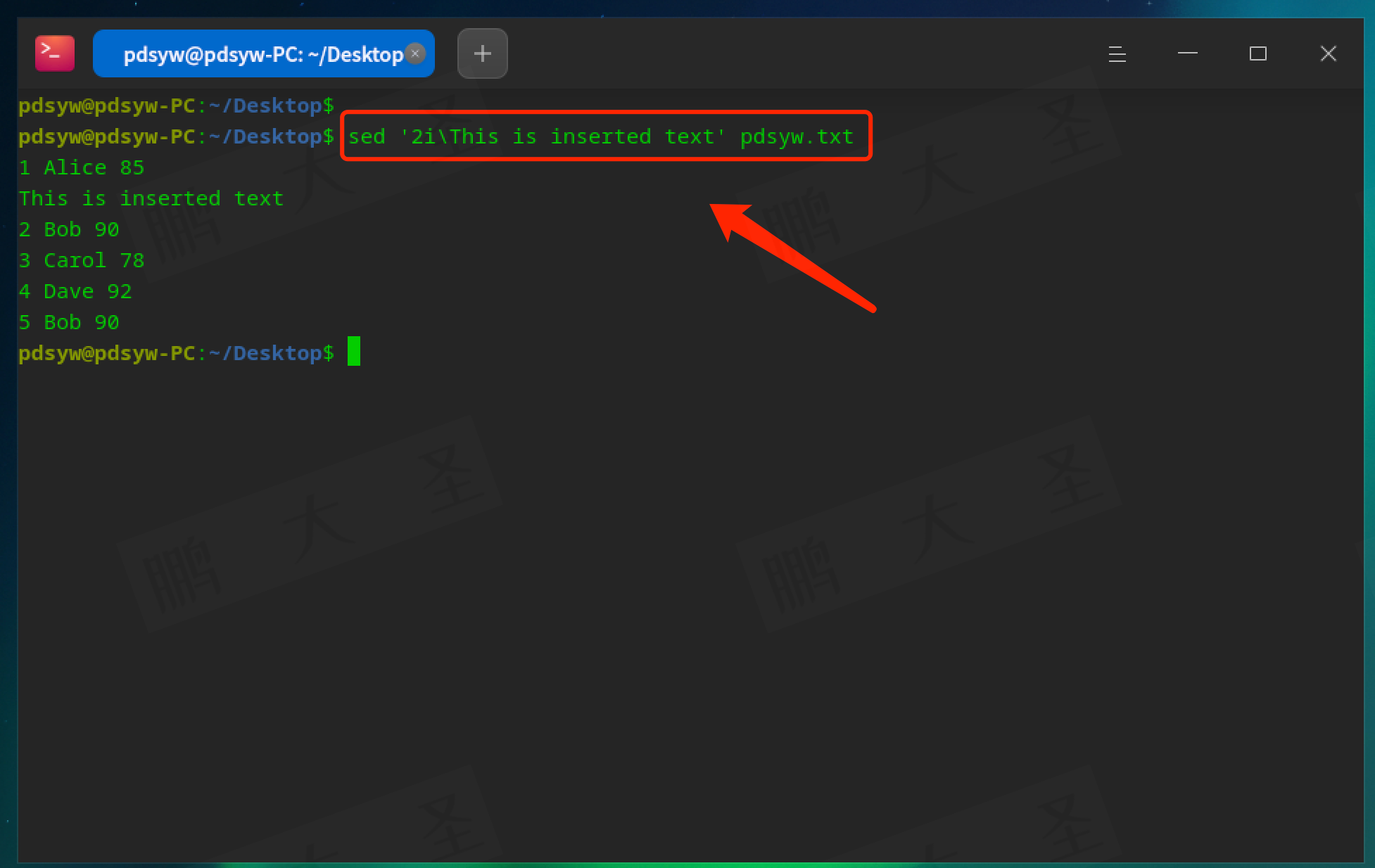Viewport: 1375px width, 868px height.
Task: Click the '4 Dave 92' output line
Action: (75, 291)
